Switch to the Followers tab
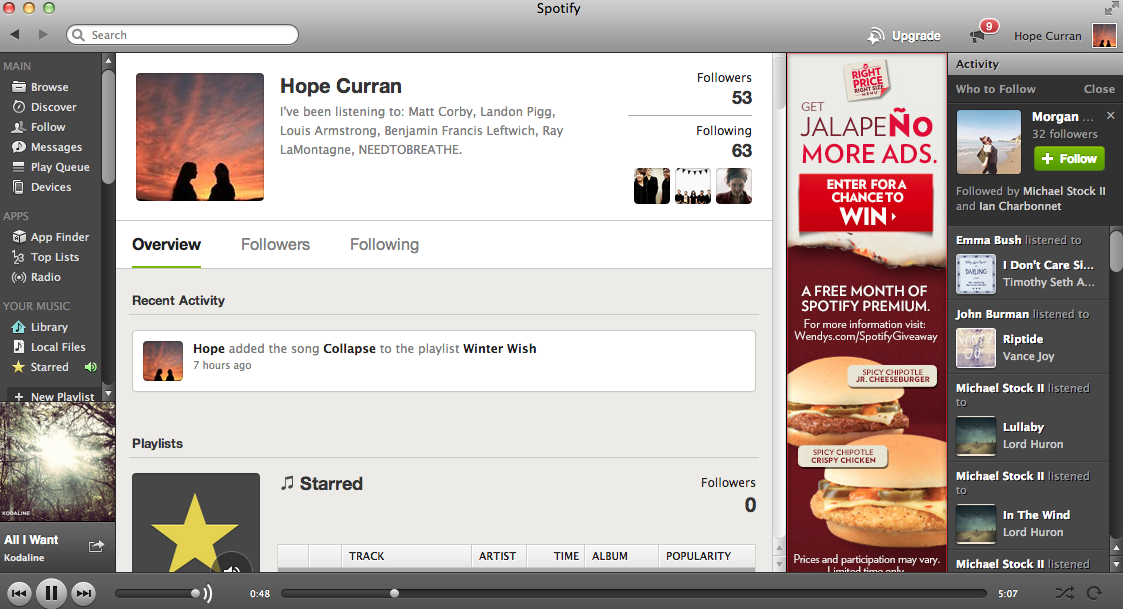 click(275, 245)
